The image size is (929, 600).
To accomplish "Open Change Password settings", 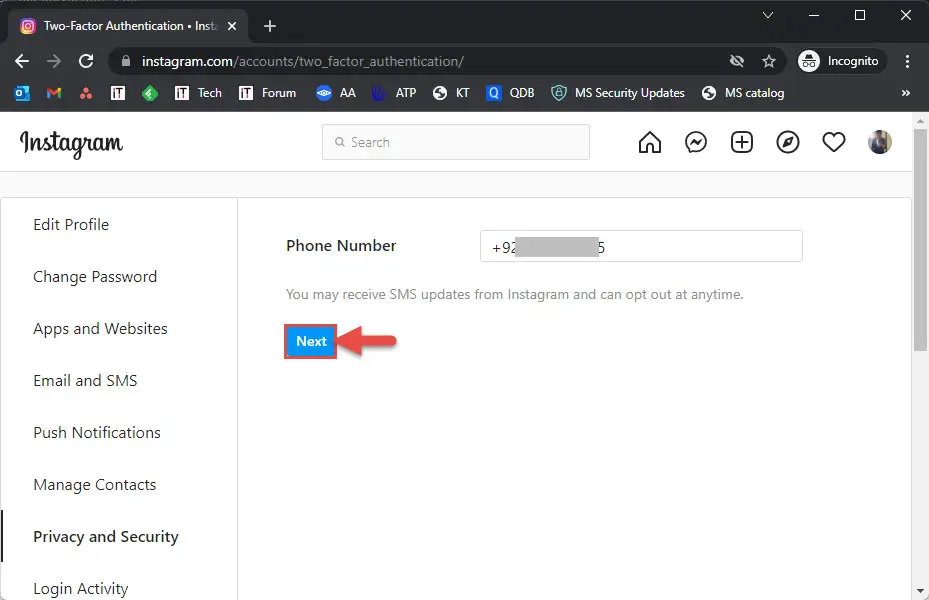I will (x=95, y=277).
